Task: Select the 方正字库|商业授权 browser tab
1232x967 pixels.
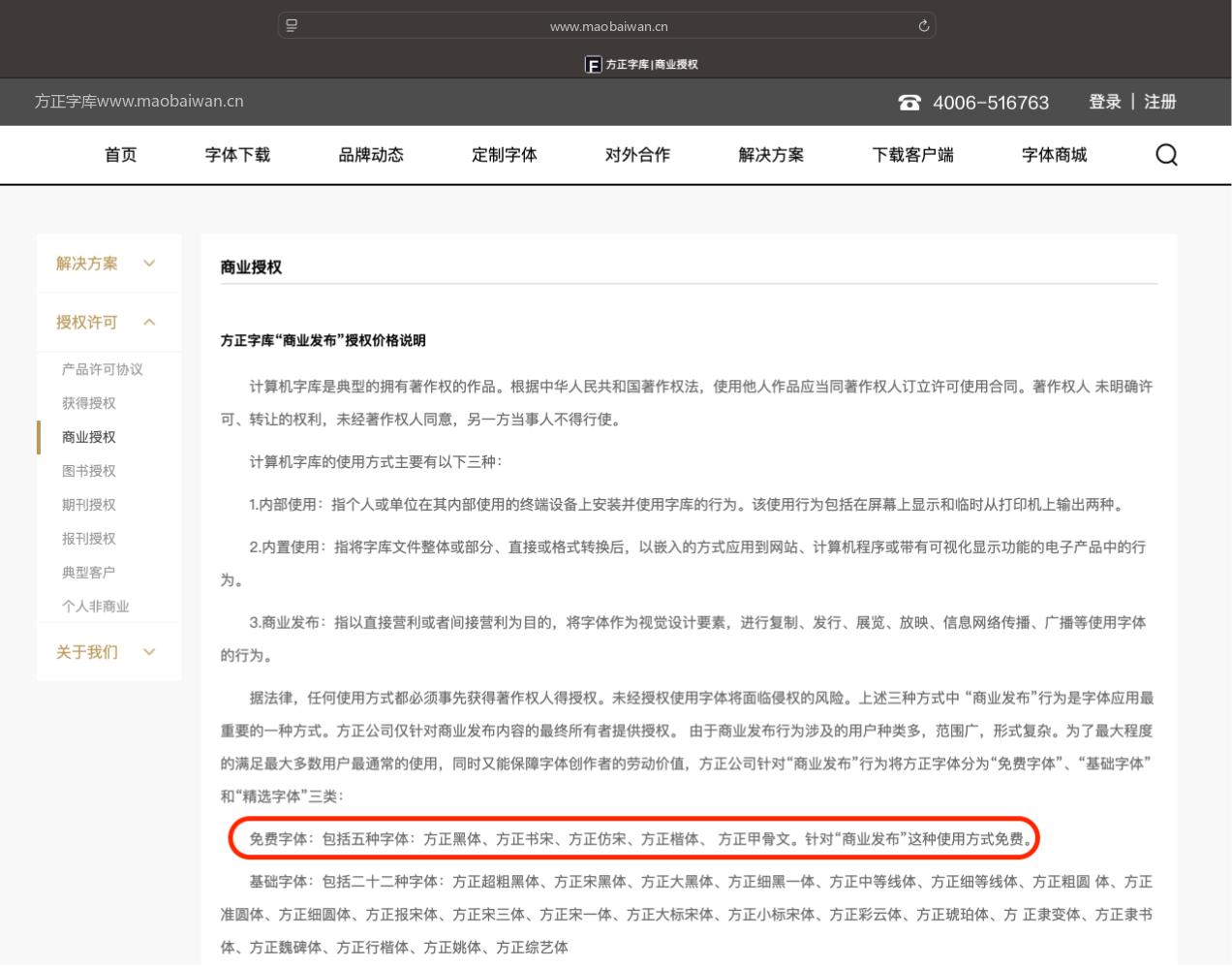Action: [641, 65]
